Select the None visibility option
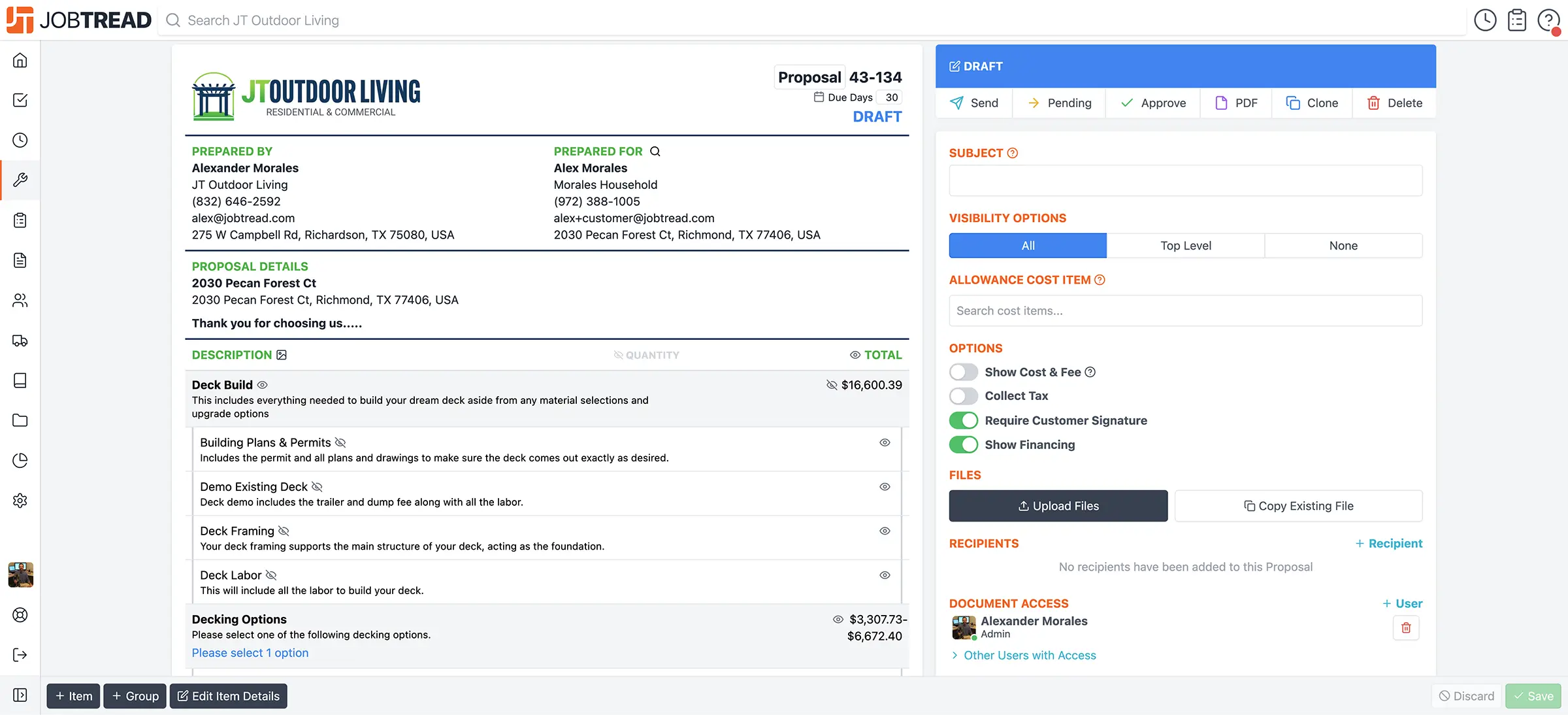Image resolution: width=1568 pixels, height=715 pixels. (1343, 246)
